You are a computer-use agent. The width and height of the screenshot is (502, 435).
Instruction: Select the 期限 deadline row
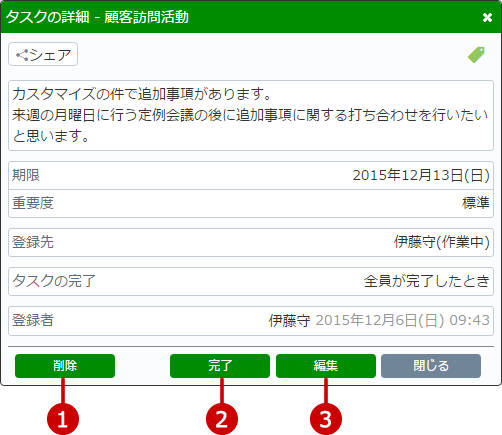[x=251, y=175]
